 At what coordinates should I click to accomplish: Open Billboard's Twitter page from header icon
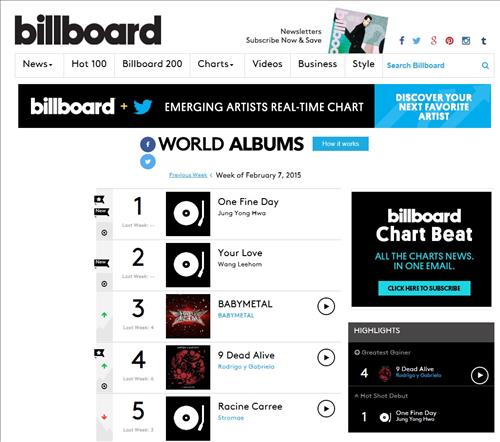pyautogui.click(x=416, y=41)
